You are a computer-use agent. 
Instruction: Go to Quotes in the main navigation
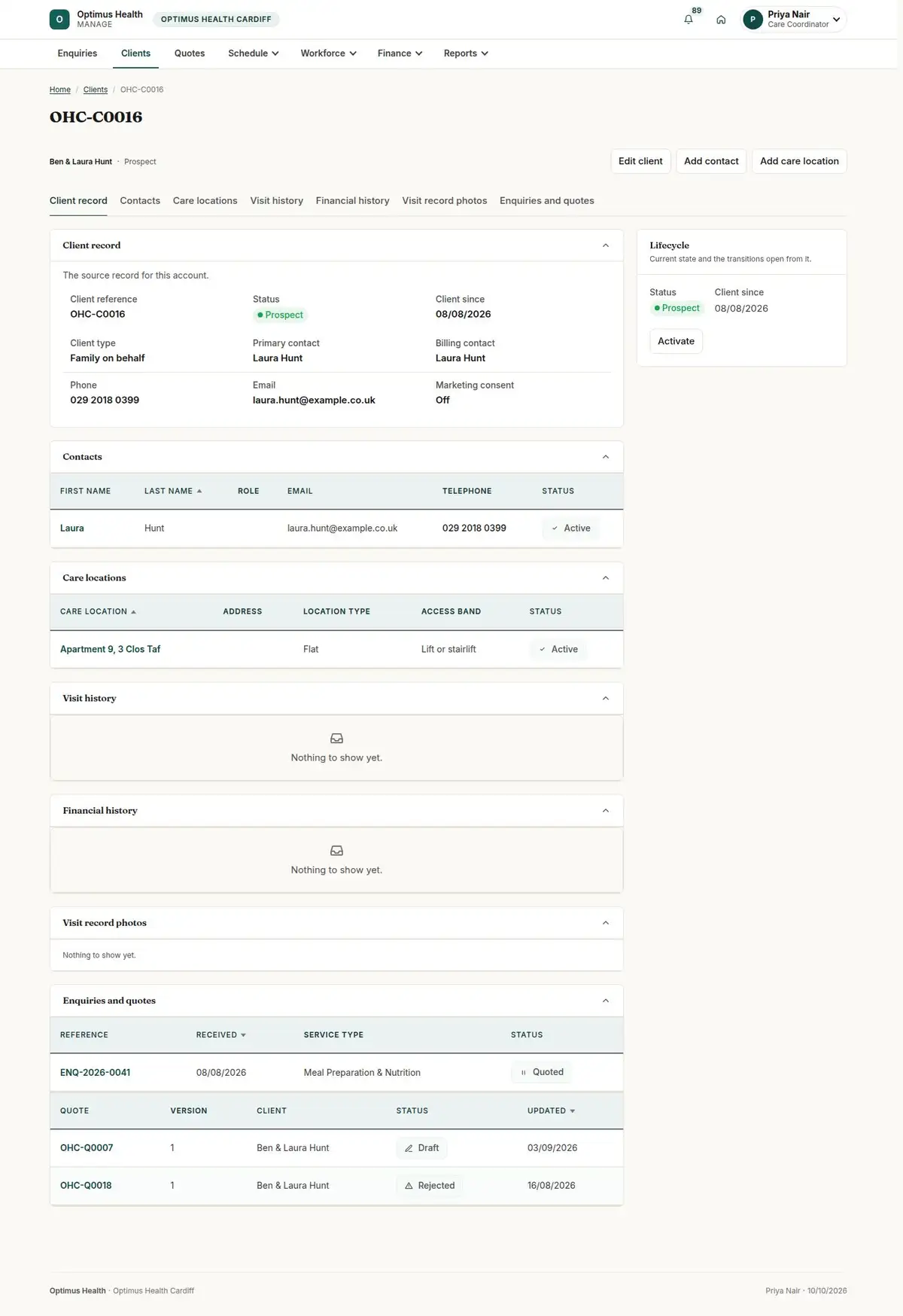coord(190,53)
